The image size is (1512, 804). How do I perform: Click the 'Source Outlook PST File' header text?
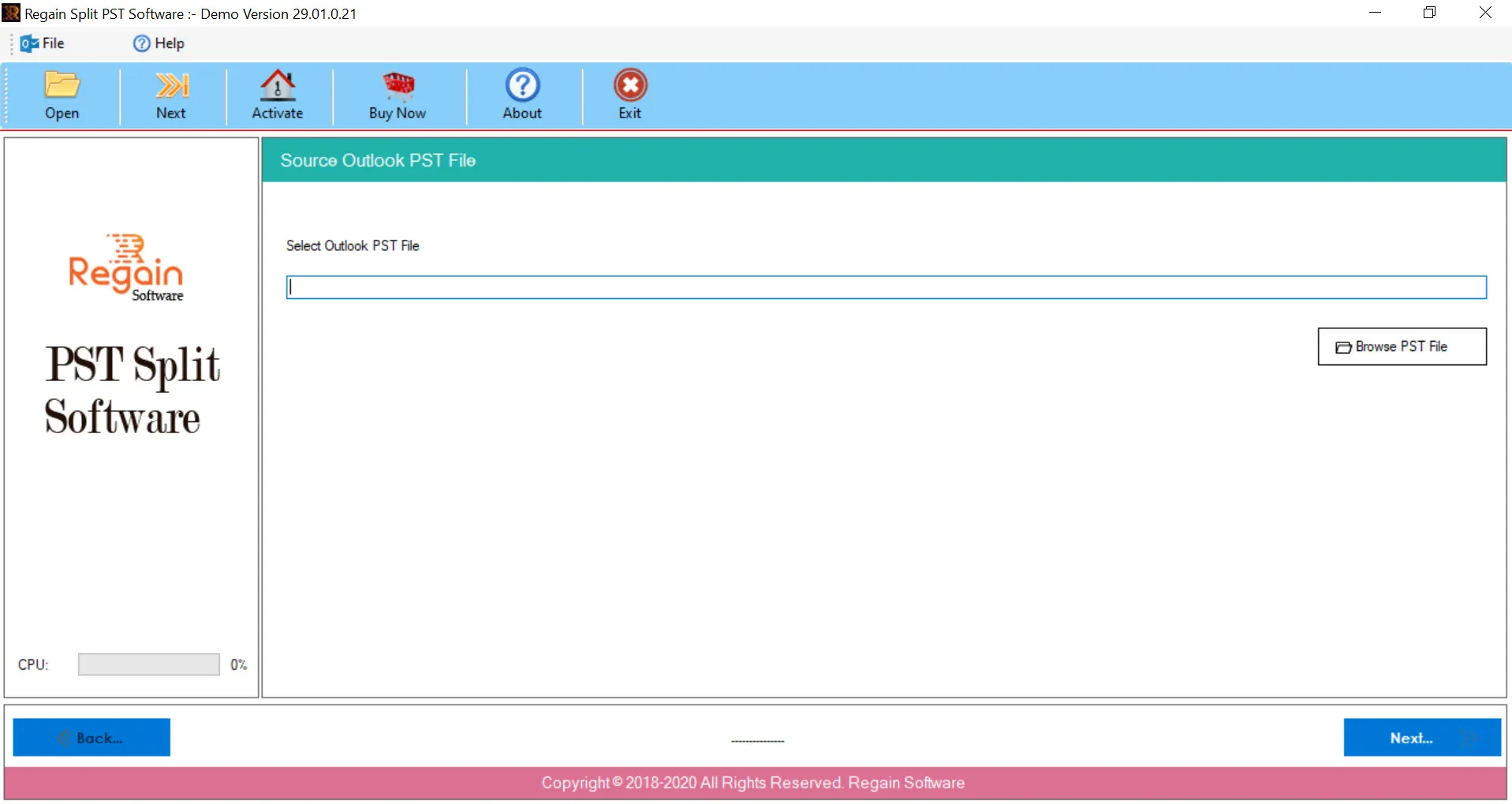[378, 160]
